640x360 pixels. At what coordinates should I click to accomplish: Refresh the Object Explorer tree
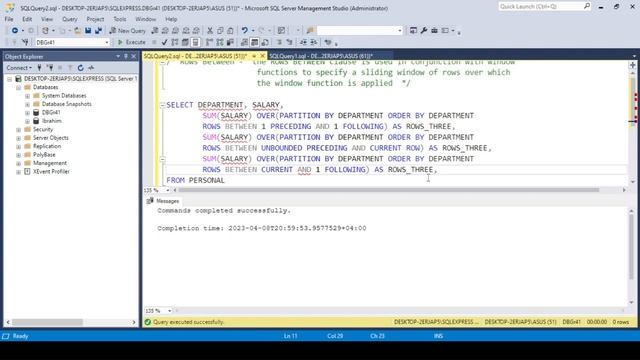pyautogui.click(x=80, y=68)
